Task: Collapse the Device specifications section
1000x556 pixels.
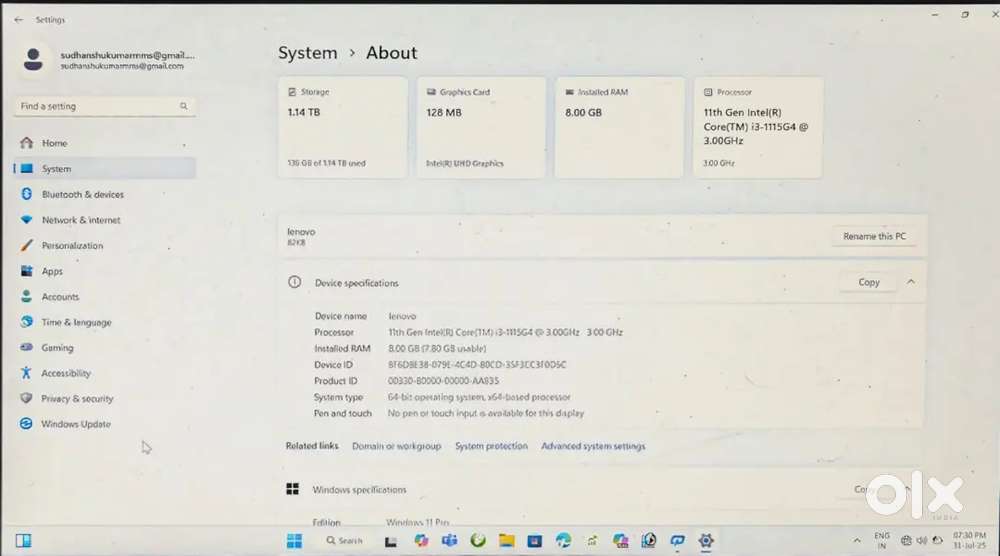Action: pos(911,283)
